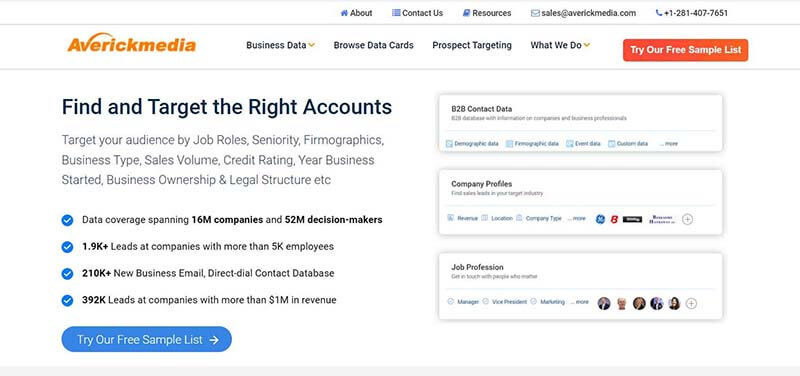
Task: Click the plus icon in Company Profiles
Action: [x=687, y=219]
